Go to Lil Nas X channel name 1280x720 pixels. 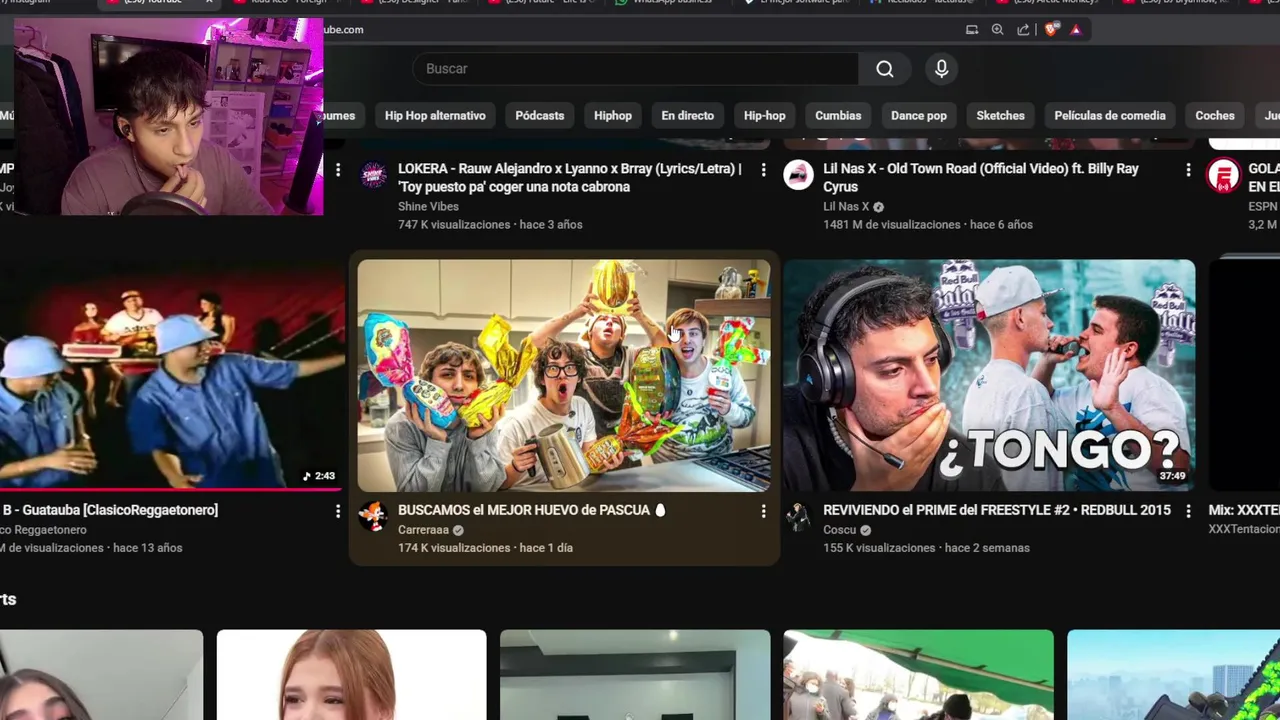coord(846,207)
